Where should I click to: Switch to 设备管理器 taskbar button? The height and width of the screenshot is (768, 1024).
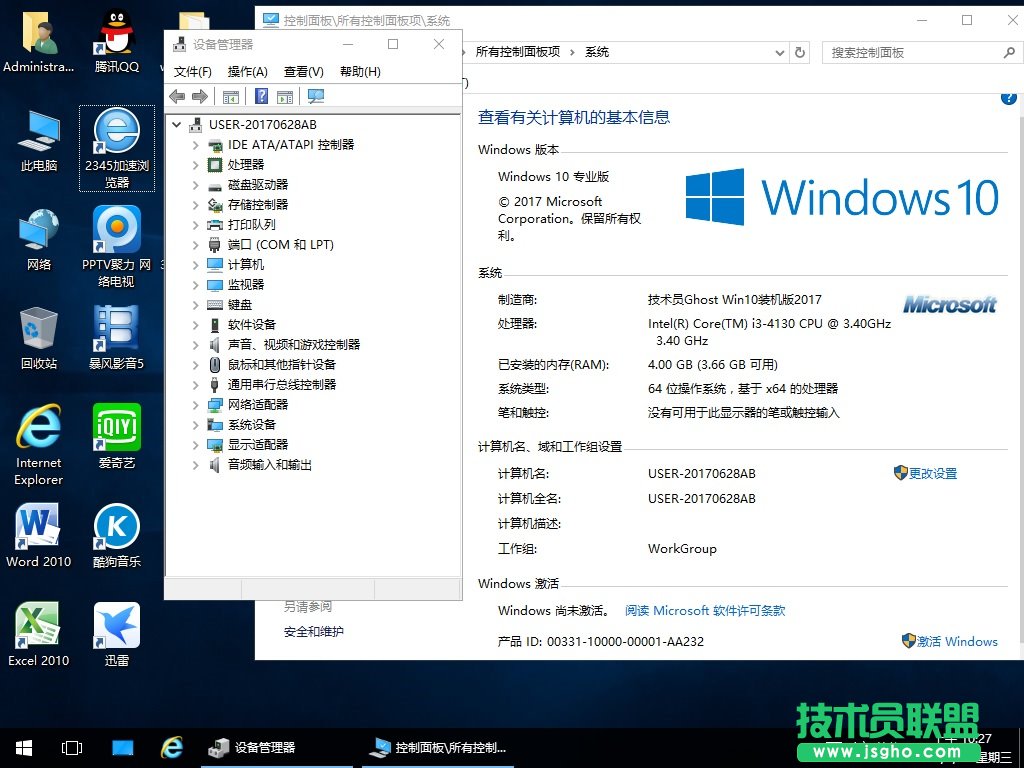pyautogui.click(x=277, y=748)
